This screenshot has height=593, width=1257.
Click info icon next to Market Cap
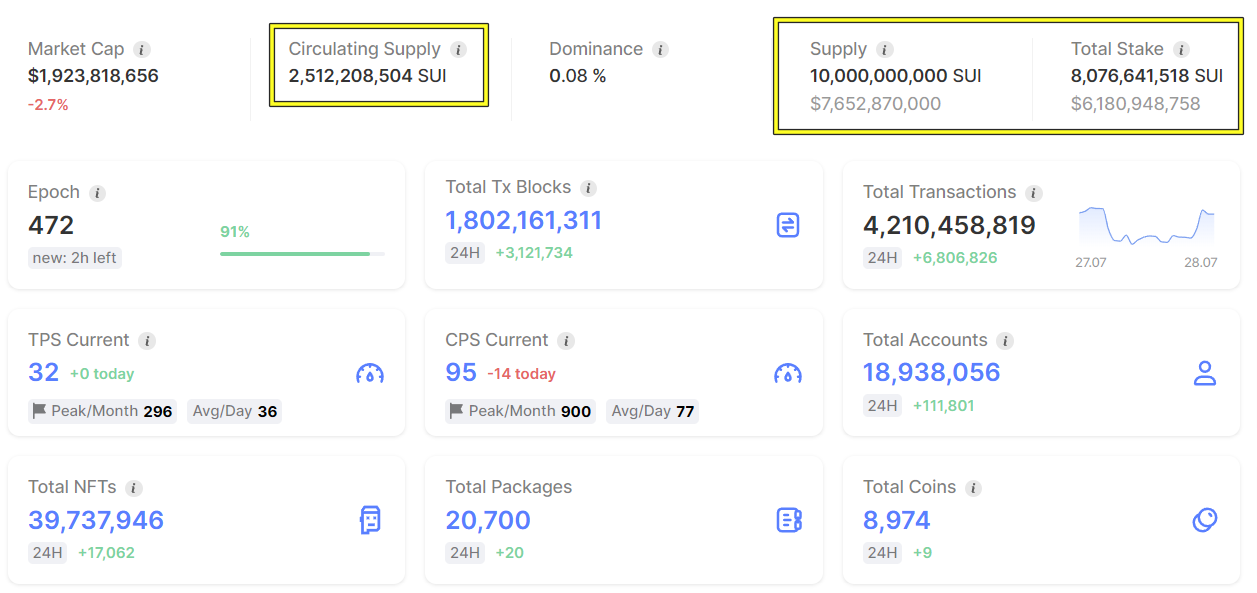(x=142, y=49)
